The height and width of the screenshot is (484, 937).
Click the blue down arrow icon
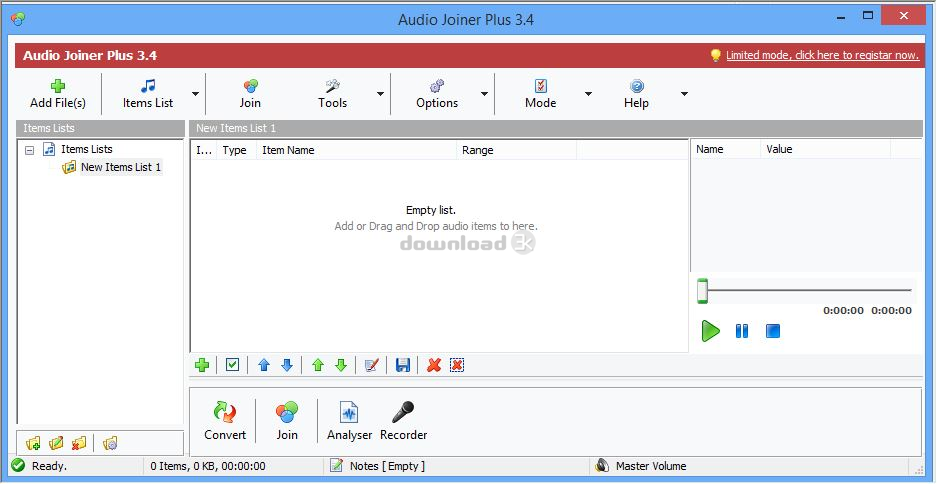coord(287,365)
